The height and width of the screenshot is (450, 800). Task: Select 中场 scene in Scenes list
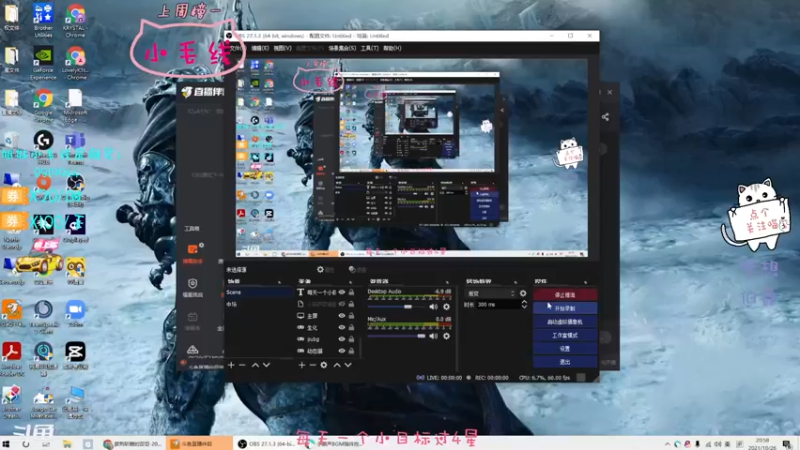point(259,304)
